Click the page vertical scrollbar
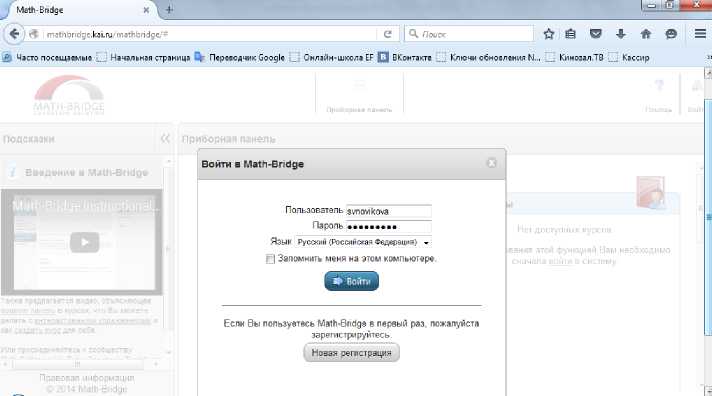Image resolution: width=712 pixels, height=396 pixels. pyautogui.click(x=708, y=218)
